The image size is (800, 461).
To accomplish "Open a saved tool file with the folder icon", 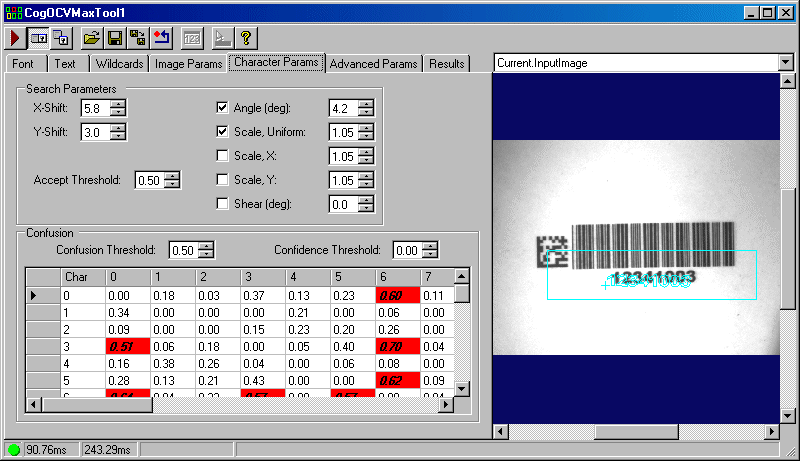I will click(91, 38).
